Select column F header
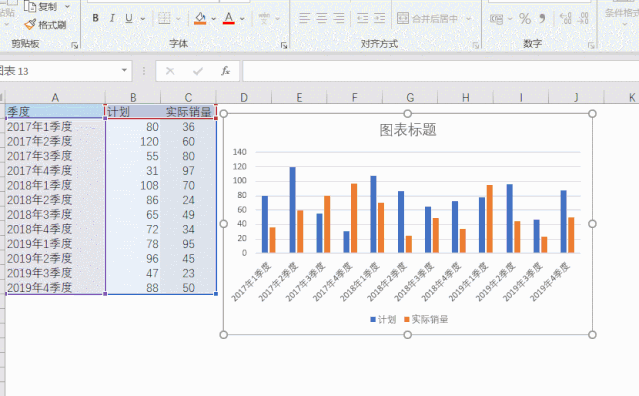The height and width of the screenshot is (396, 639). (x=354, y=97)
